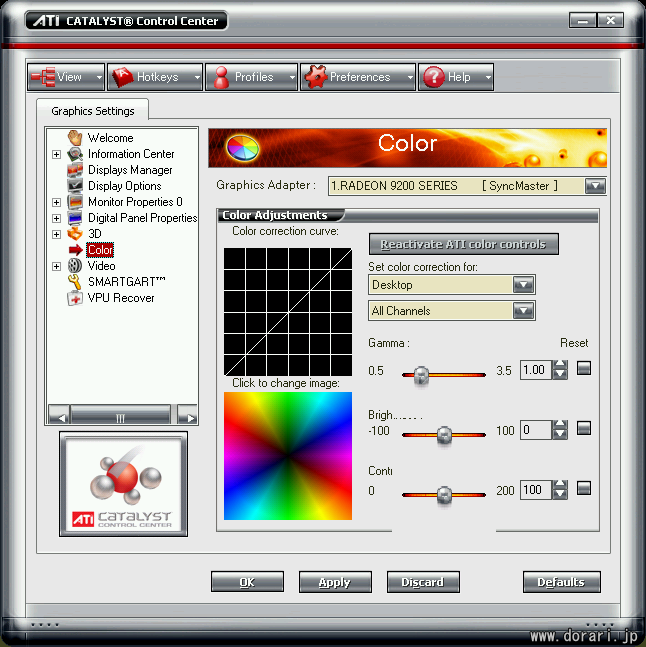This screenshot has height=647, width=646.
Task: Click the VPU Recover first-aid icon
Action: point(75,298)
